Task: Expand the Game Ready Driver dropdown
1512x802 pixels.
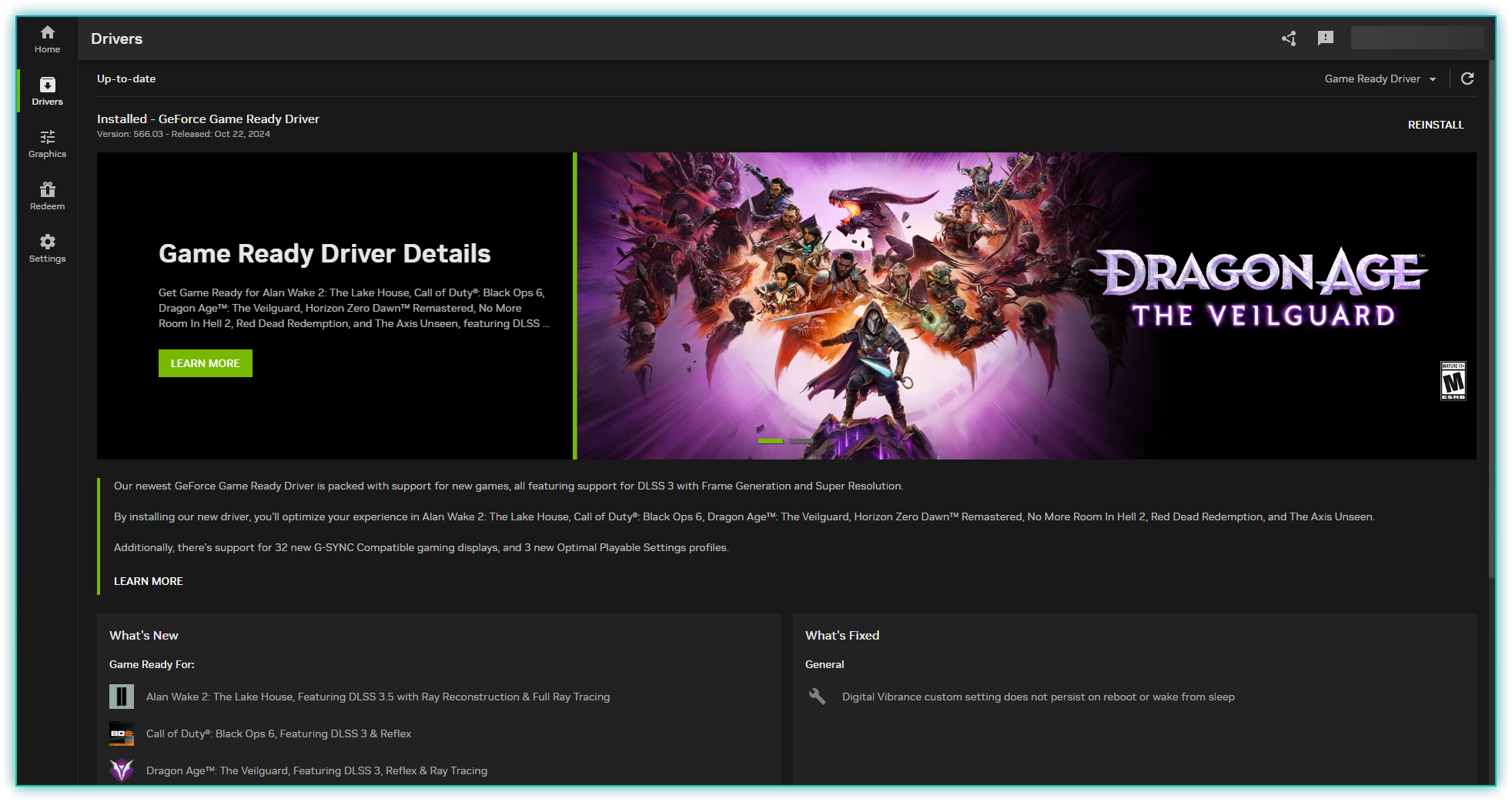Action: [x=1380, y=79]
